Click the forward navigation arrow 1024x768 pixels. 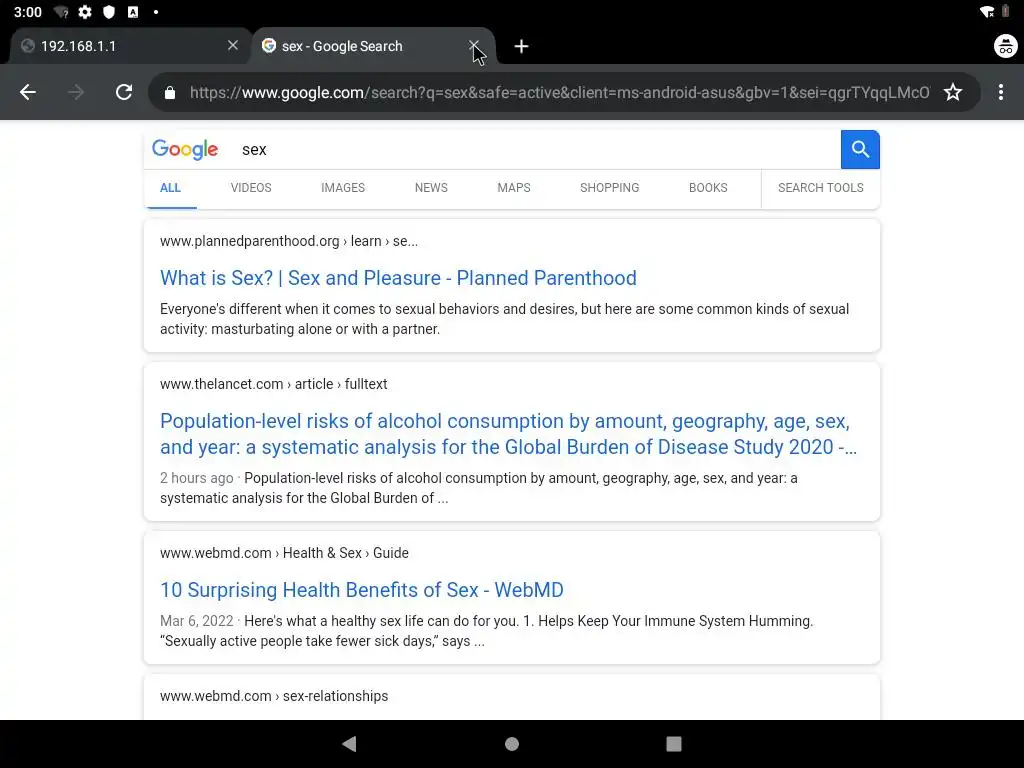click(76, 92)
